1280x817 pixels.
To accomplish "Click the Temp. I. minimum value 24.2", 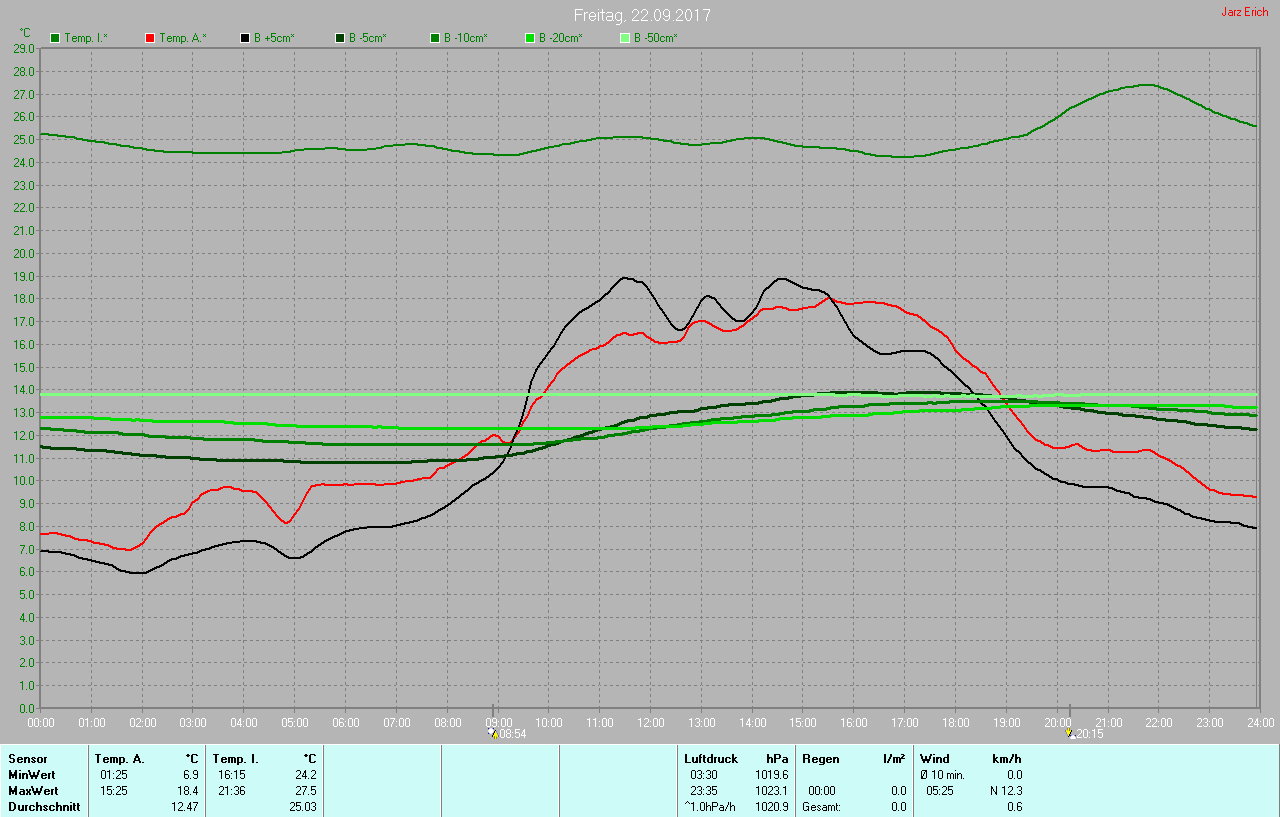I will point(304,775).
